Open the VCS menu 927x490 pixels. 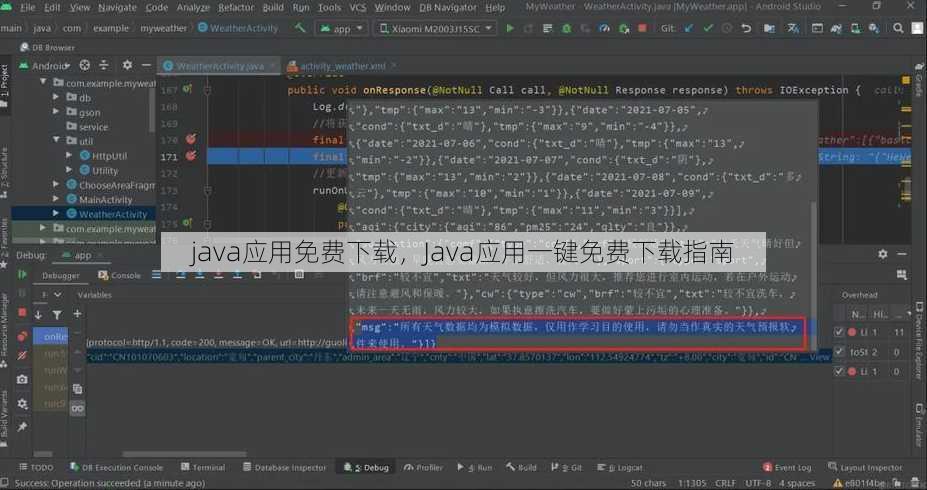click(x=357, y=8)
